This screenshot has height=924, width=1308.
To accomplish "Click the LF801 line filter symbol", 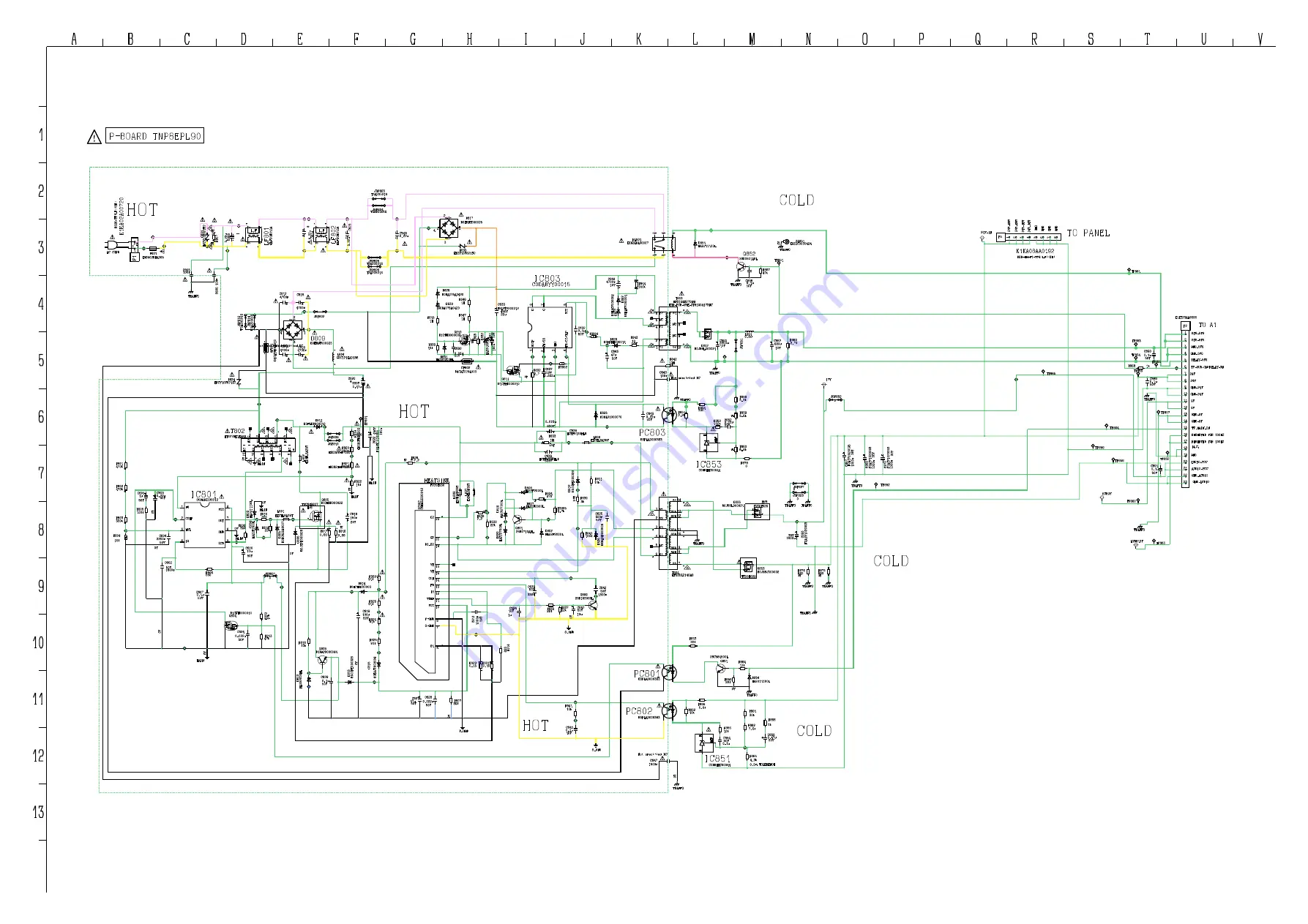I will 254,235.
